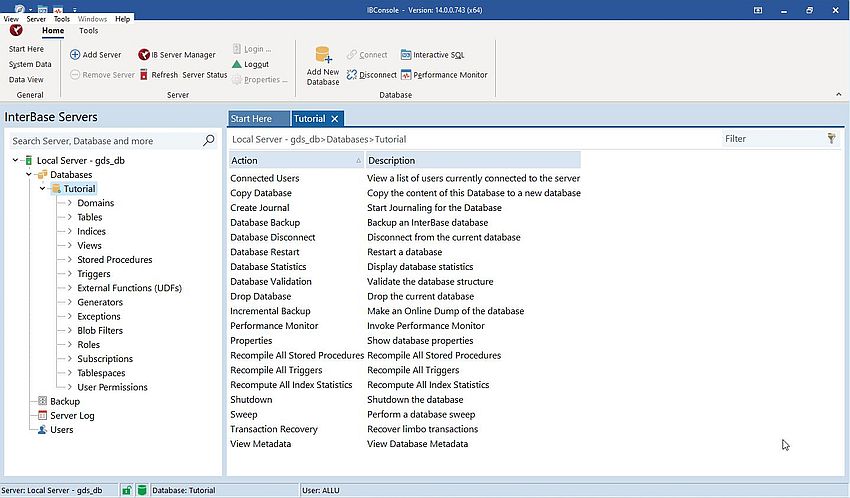The height and width of the screenshot is (498, 850).
Task: Select Blob Filters in the tree
Action: pos(100,331)
